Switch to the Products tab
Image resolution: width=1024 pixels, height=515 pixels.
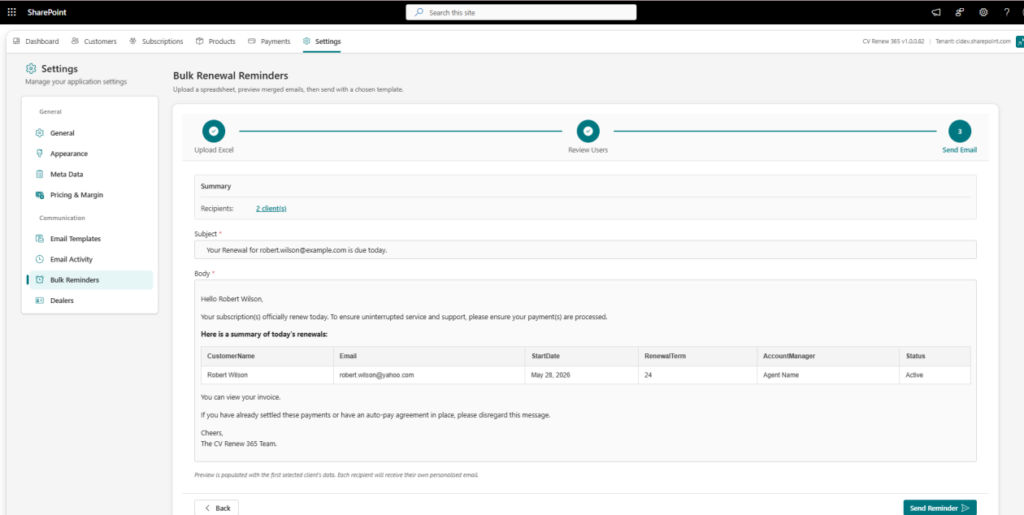[216, 41]
